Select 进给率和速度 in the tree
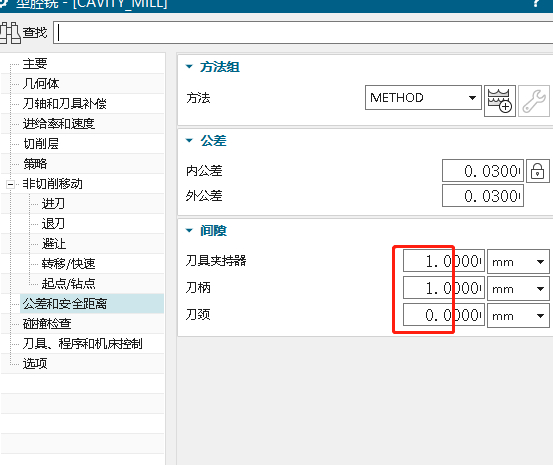Image resolution: width=553 pixels, height=465 pixels. (59, 124)
